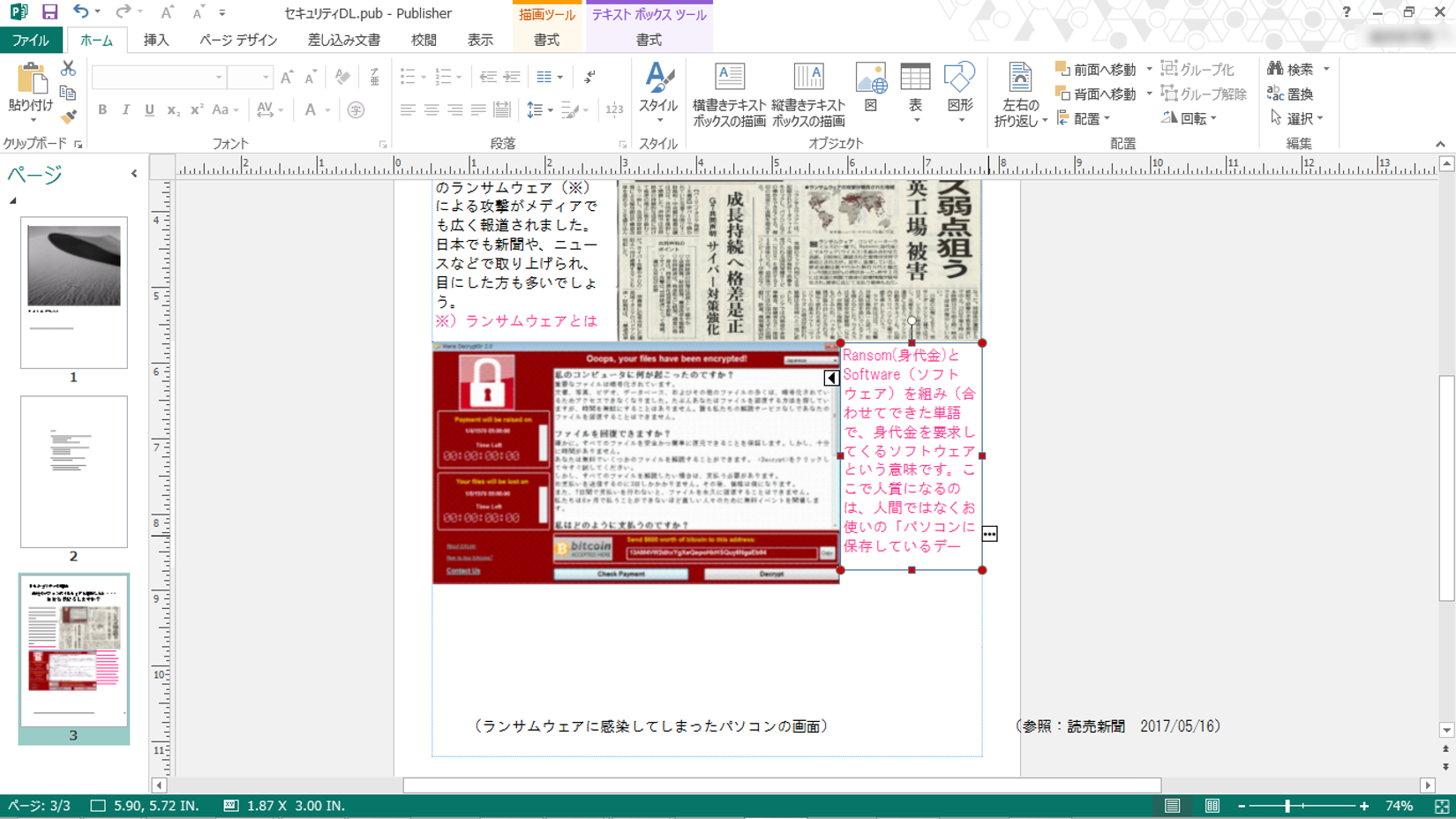Open the Review (校閲) tab

coord(424,40)
